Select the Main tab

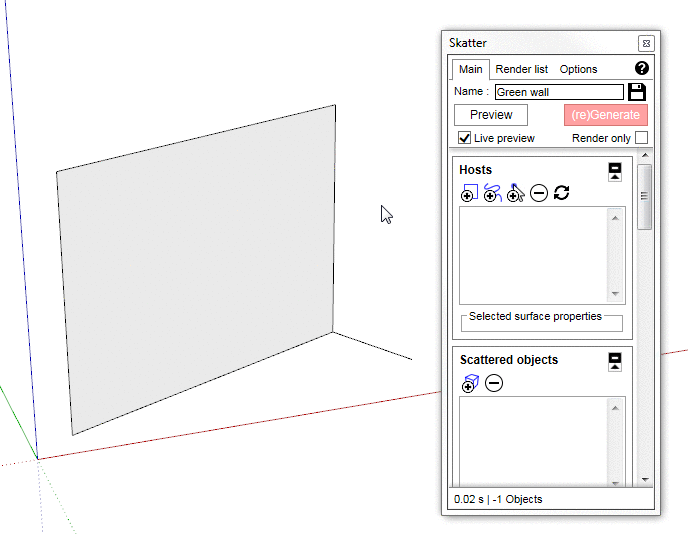(x=470, y=69)
